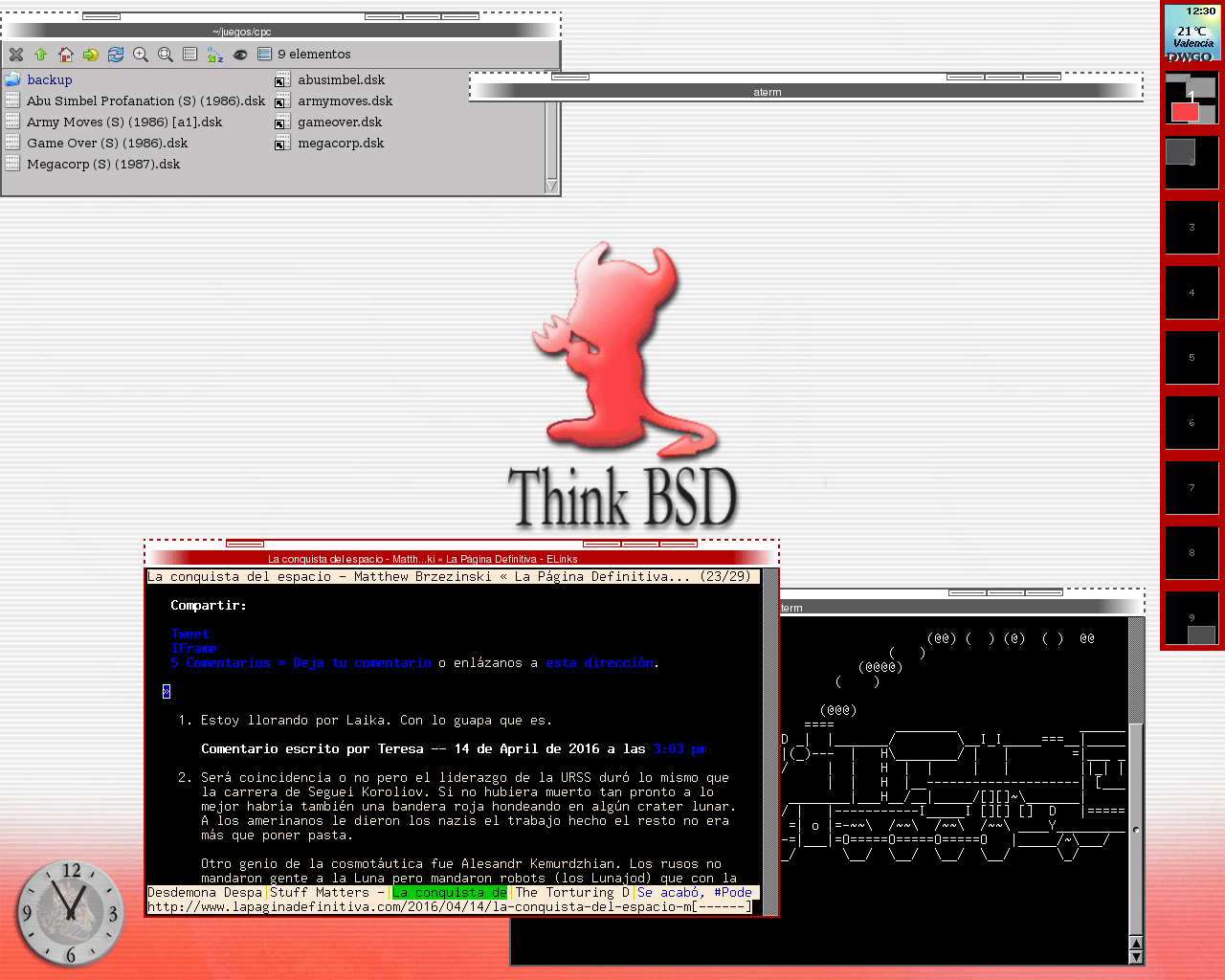Switch to workspace 4 in the pager
The image size is (1225, 980).
(1192, 293)
